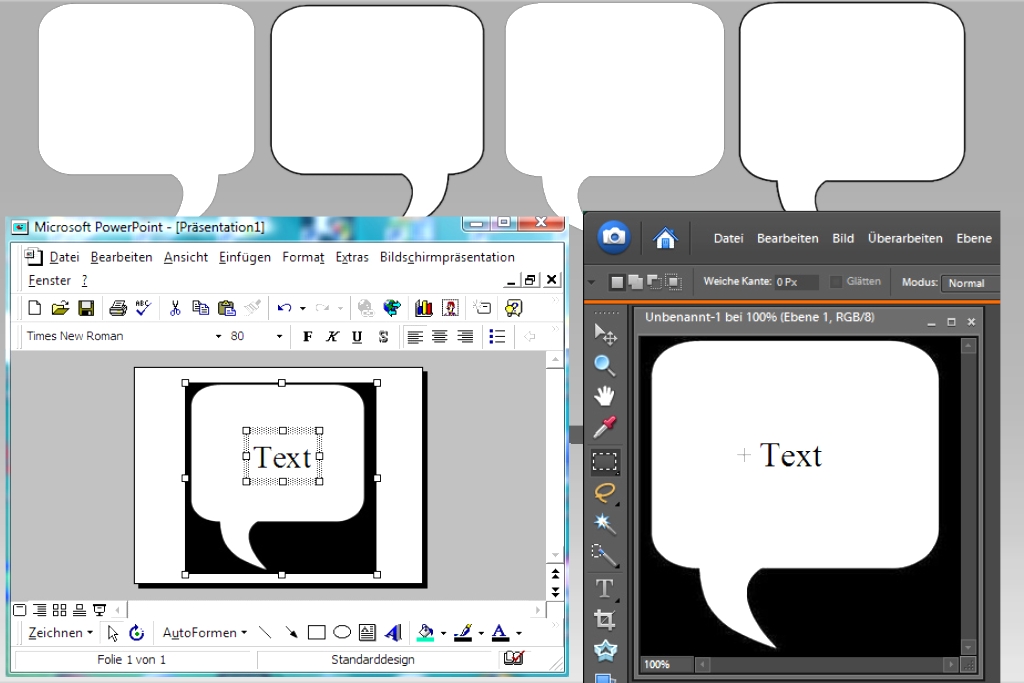Click the Print icon in PowerPoint
The image size is (1024, 683).
[x=117, y=308]
